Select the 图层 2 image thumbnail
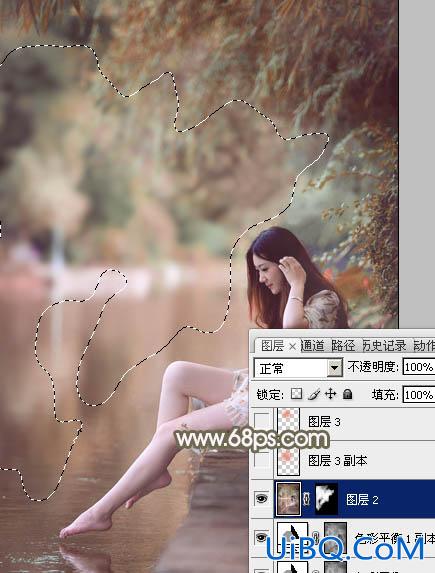The image size is (435, 573). pyautogui.click(x=289, y=499)
